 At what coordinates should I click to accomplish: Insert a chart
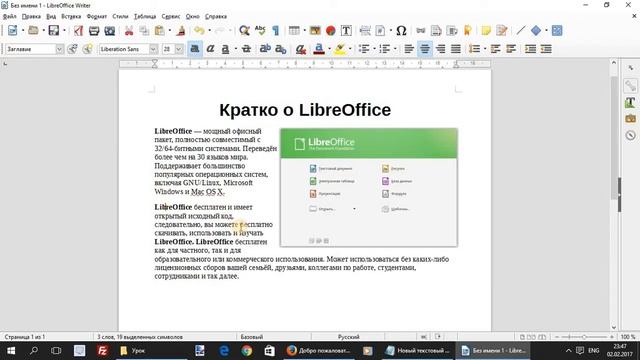click(x=331, y=31)
